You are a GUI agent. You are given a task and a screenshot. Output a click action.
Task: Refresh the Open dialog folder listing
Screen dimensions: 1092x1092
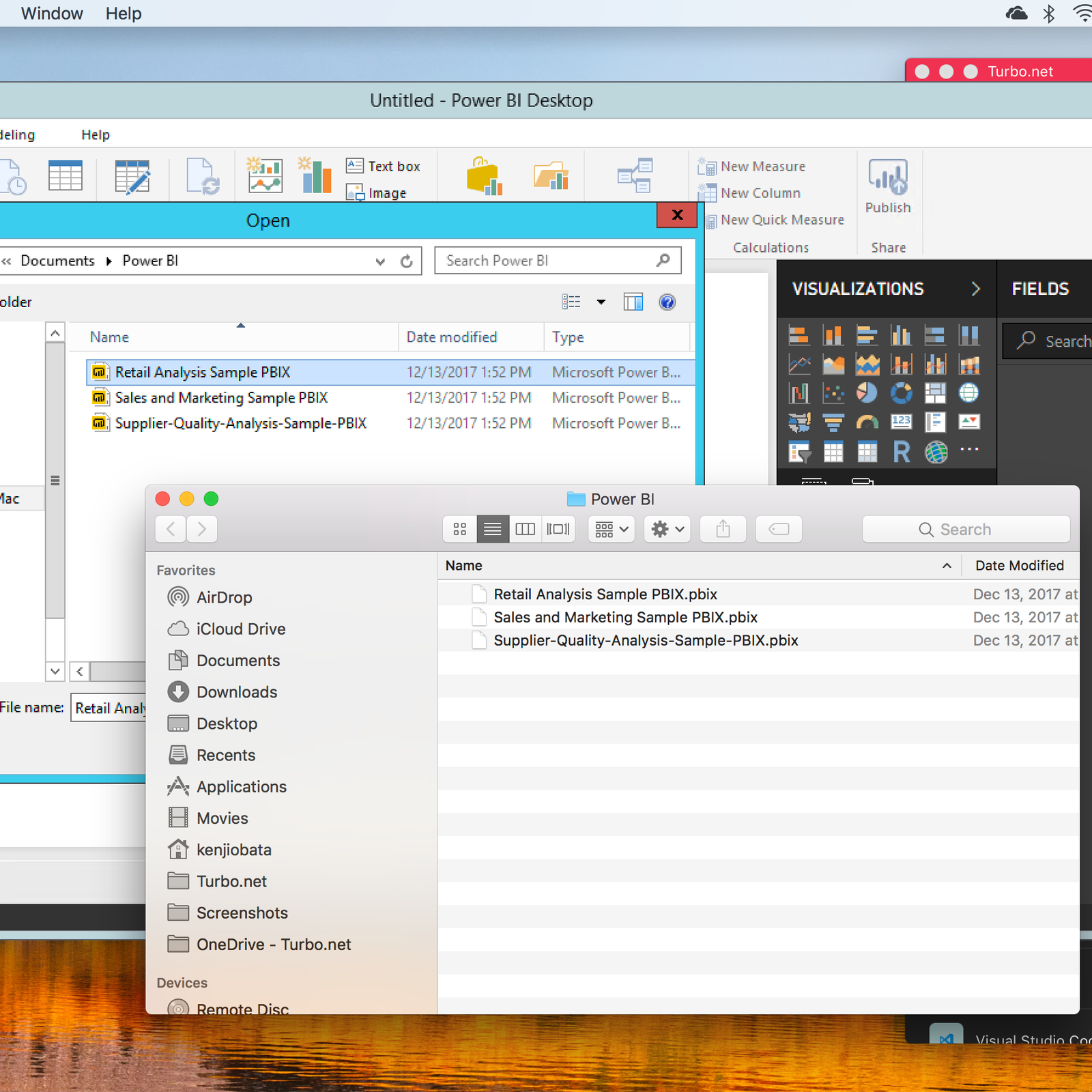point(407,261)
